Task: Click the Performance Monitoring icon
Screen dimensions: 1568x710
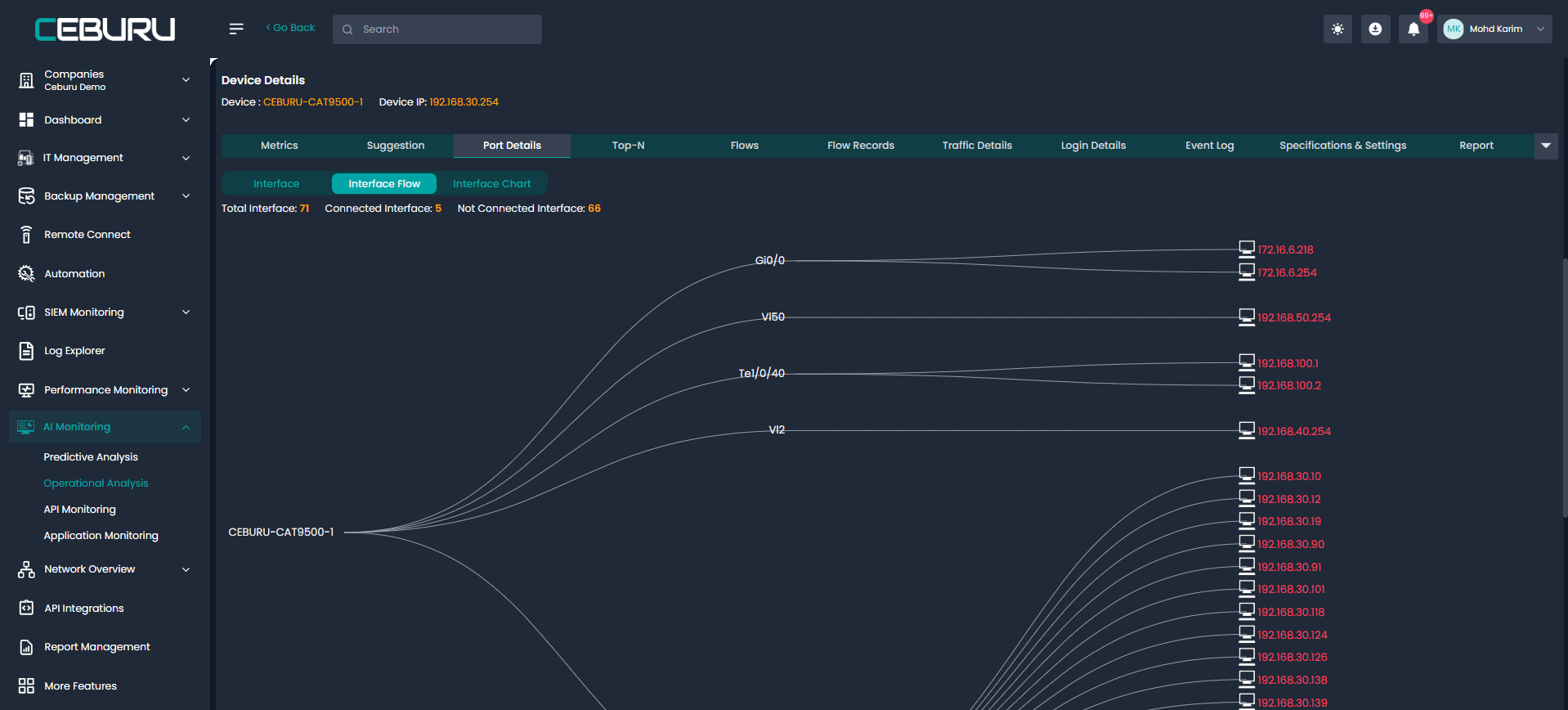Action: [x=26, y=390]
